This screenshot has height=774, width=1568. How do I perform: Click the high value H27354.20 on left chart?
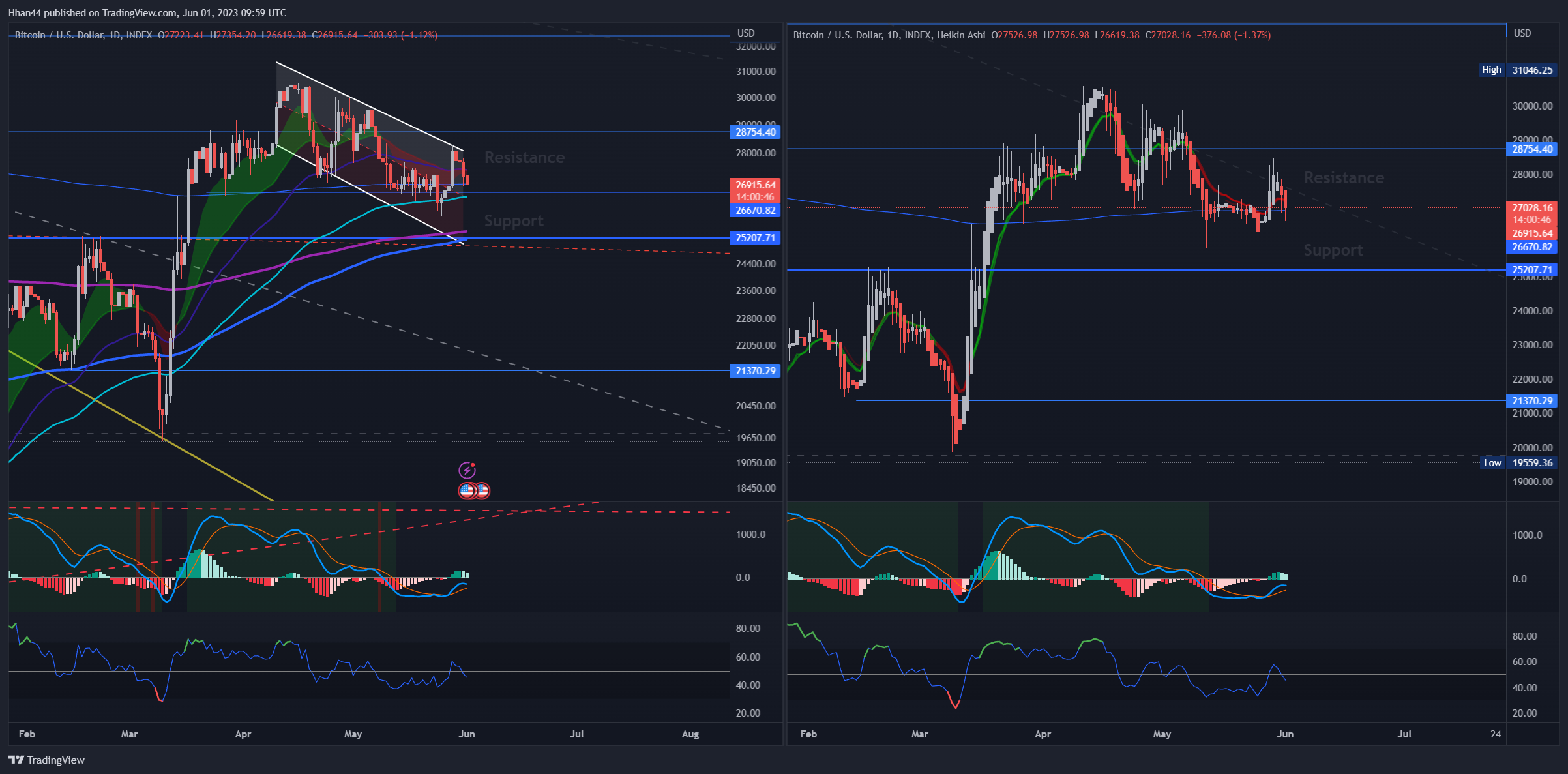click(x=233, y=35)
